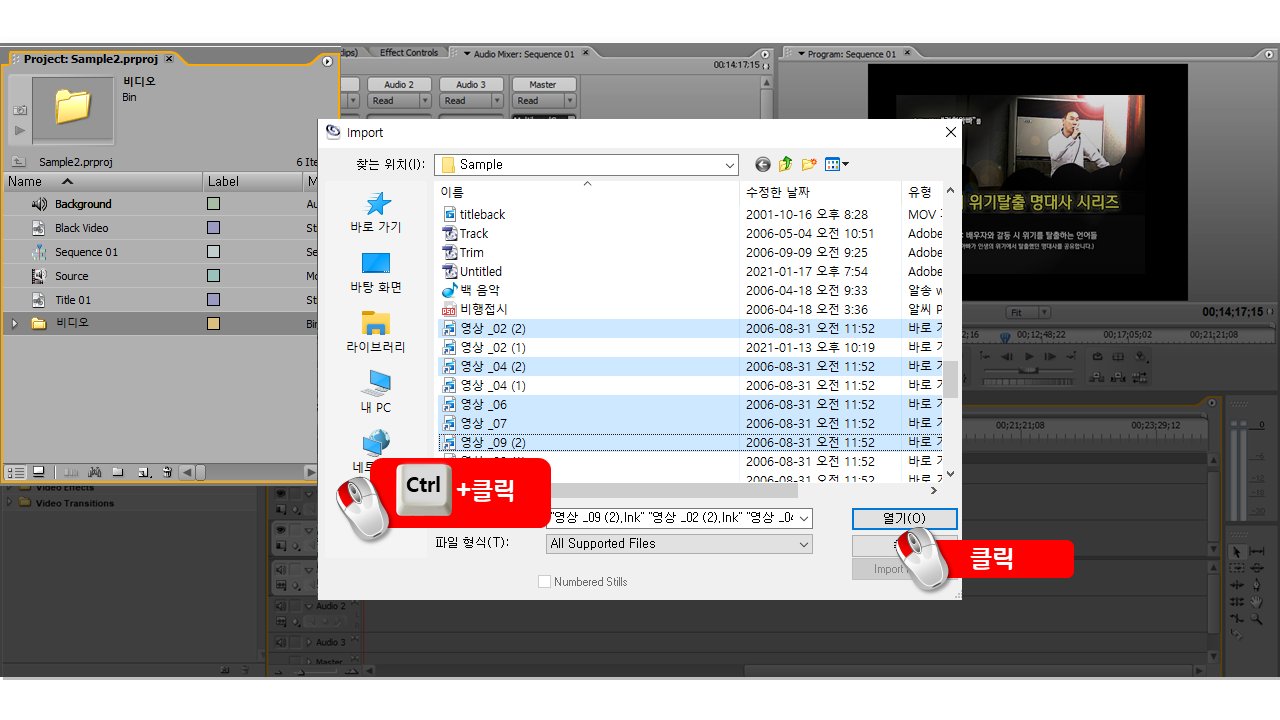Switch Project panel to icon view
This screenshot has height=720, width=1280.
point(39,472)
